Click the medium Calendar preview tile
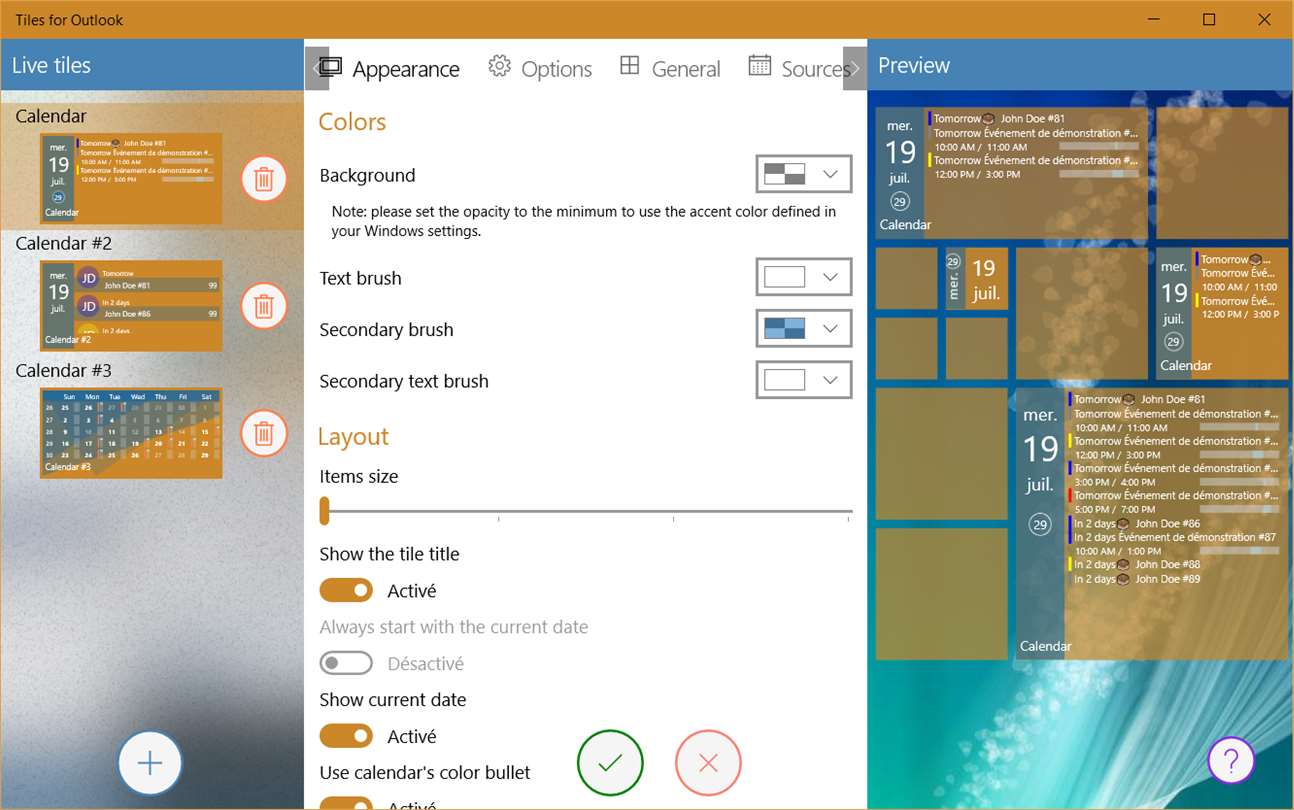1294x810 pixels. tap(1222, 314)
